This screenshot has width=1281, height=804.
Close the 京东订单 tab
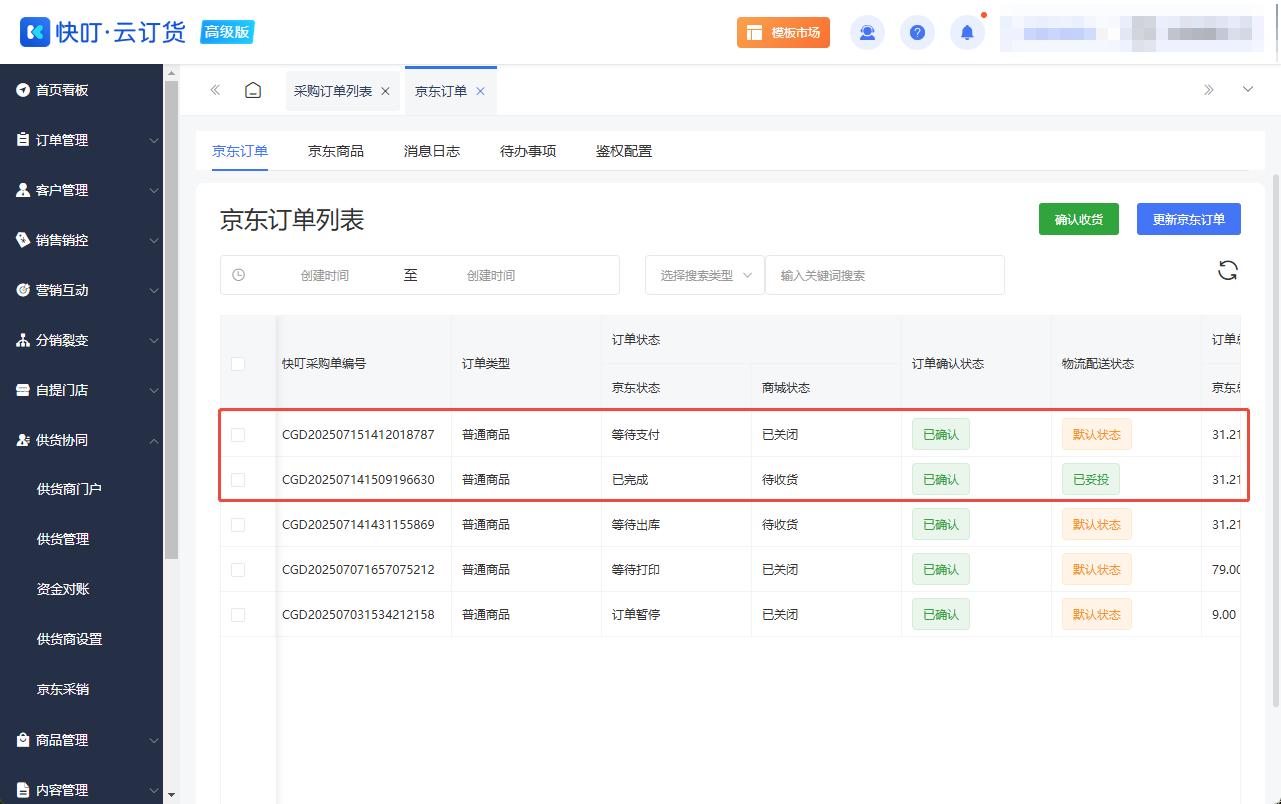click(x=480, y=91)
